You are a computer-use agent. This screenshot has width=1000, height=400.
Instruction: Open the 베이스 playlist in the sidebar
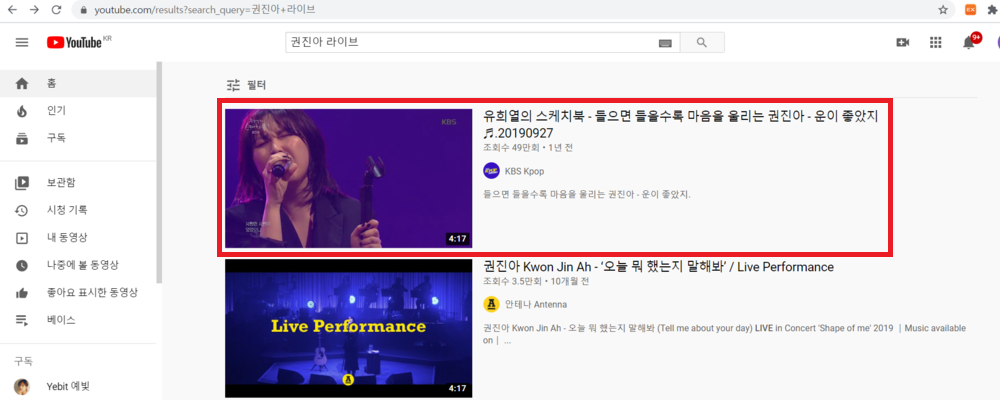(x=78, y=320)
